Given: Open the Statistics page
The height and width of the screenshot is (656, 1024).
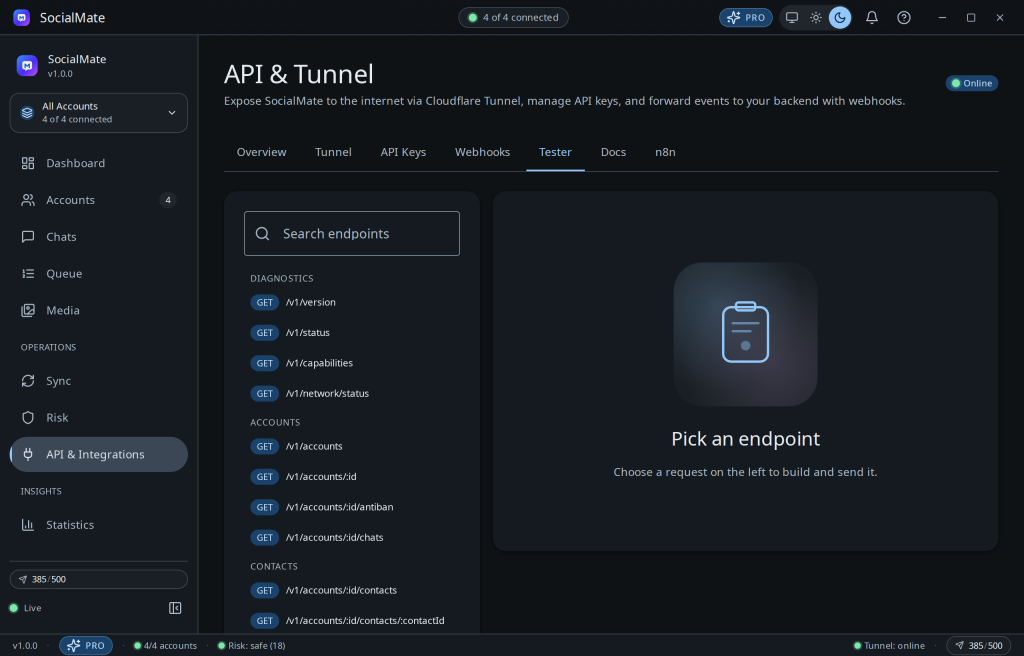Looking at the screenshot, I should [x=99, y=525].
